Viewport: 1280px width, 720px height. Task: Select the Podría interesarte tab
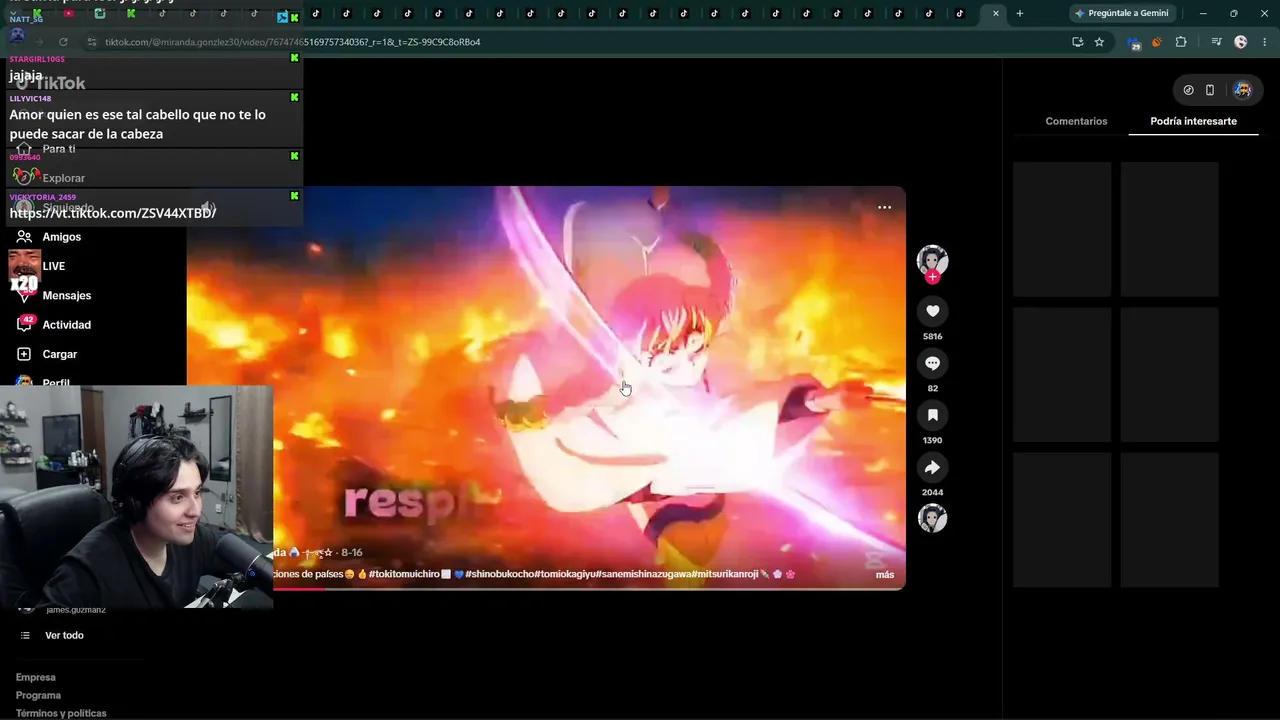tap(1193, 121)
